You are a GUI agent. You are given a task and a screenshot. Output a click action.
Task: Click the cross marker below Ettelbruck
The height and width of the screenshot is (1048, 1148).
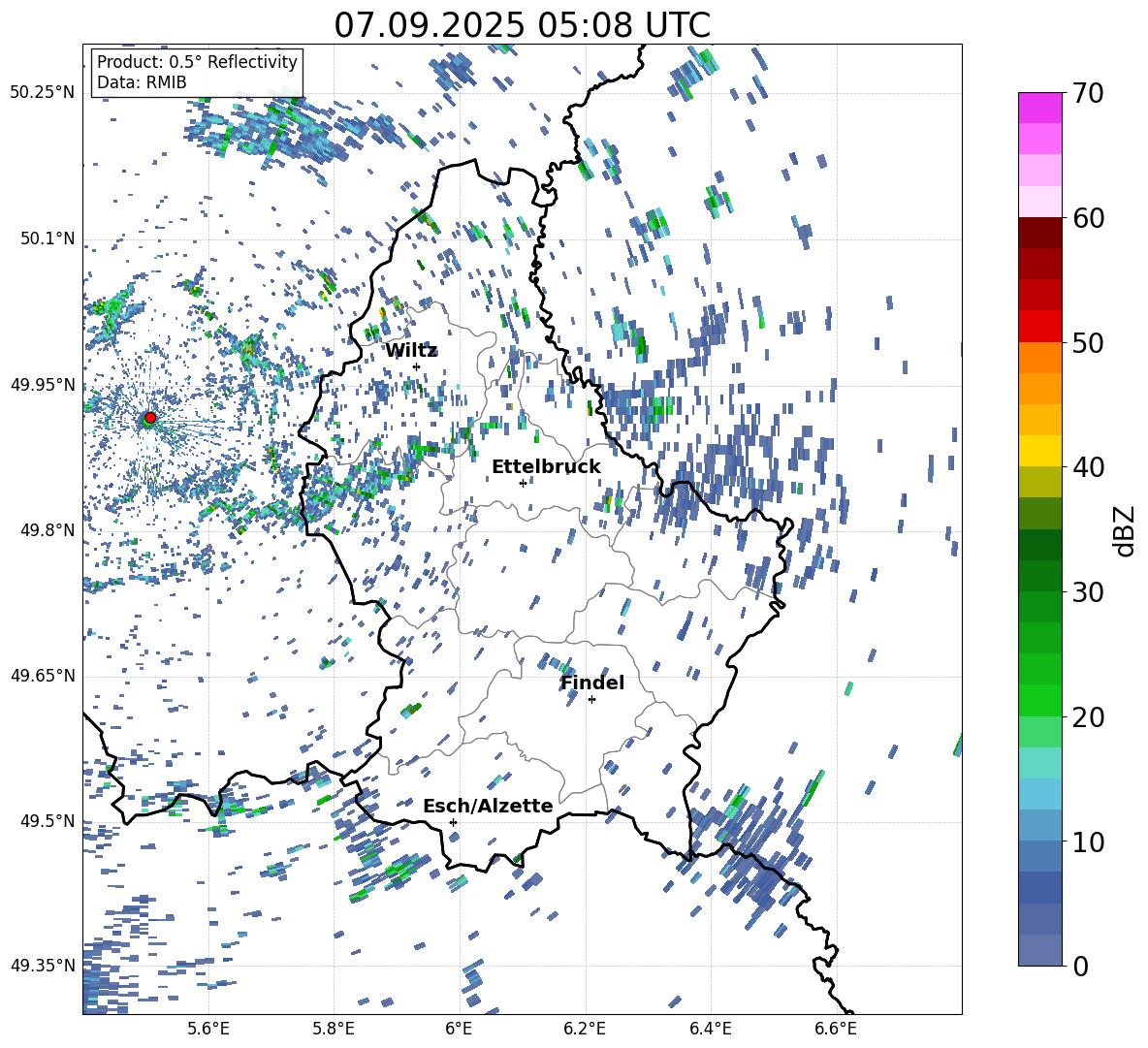coord(523,483)
